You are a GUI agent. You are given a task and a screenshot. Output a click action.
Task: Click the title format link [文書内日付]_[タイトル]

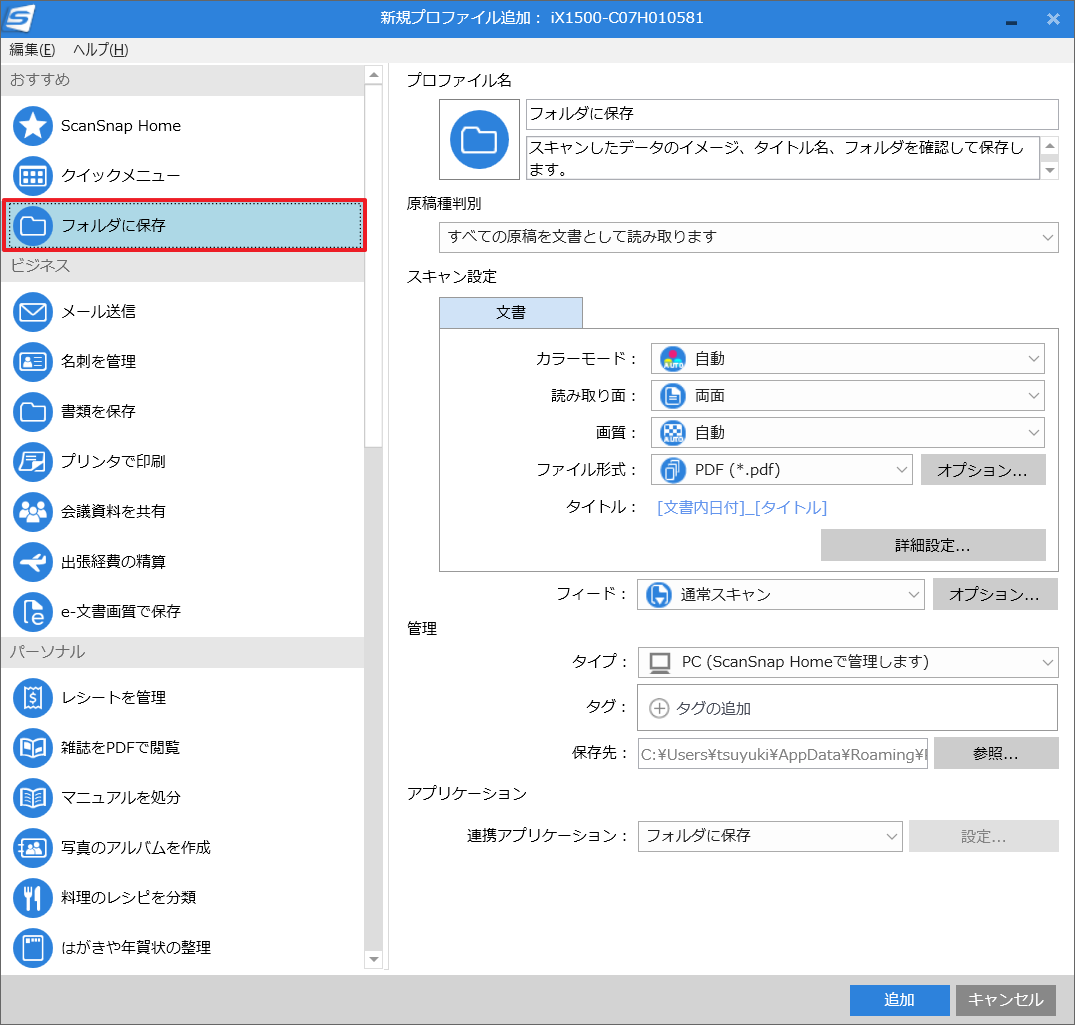click(x=742, y=507)
